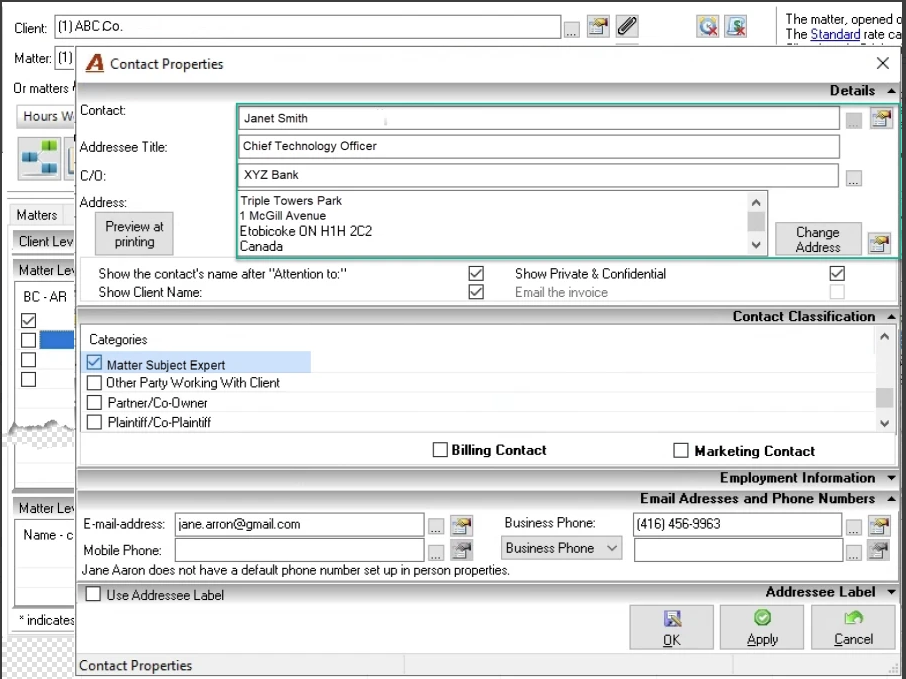Open the Standard rate link

pos(835,35)
